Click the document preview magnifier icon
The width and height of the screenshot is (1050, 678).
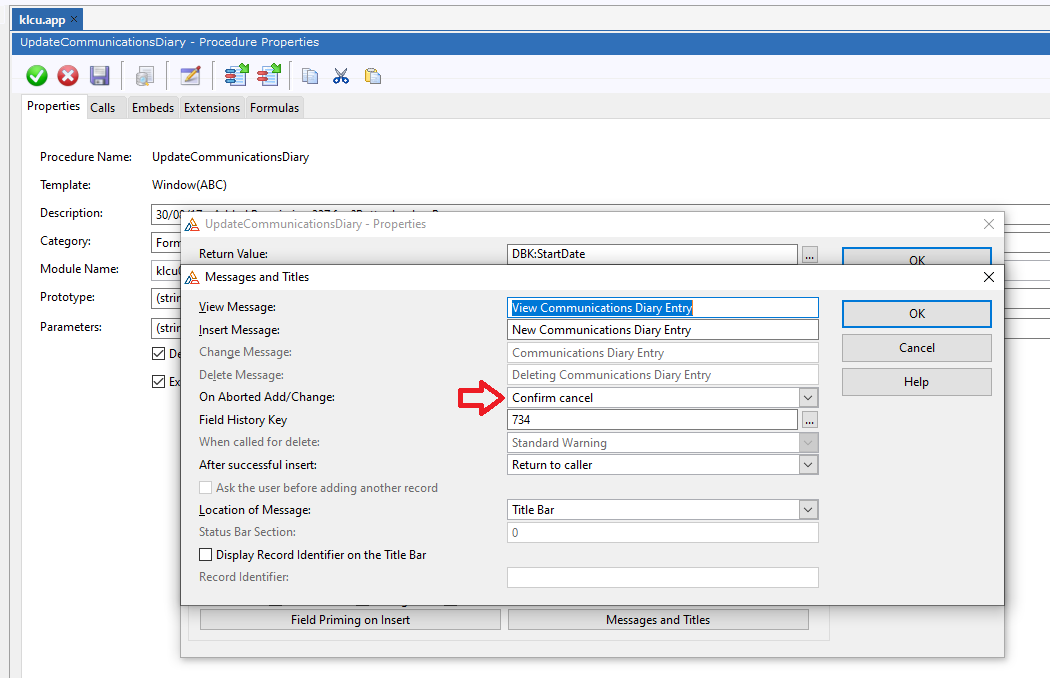tap(145, 76)
